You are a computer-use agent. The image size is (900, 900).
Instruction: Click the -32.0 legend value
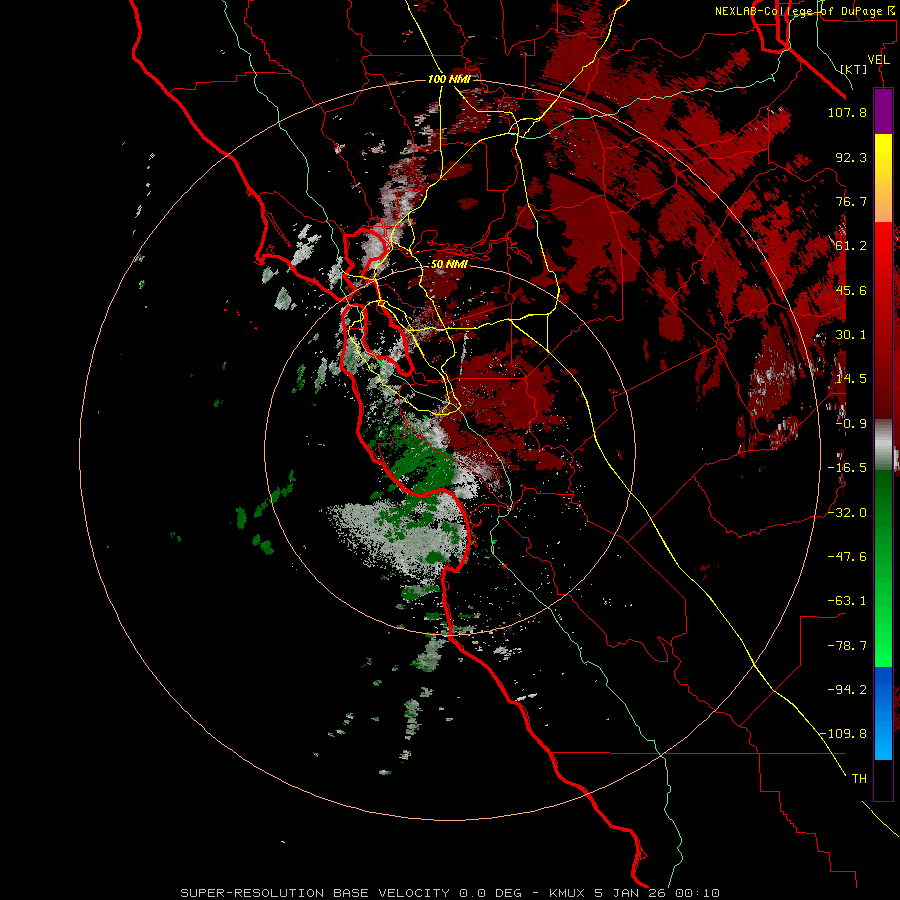click(847, 513)
